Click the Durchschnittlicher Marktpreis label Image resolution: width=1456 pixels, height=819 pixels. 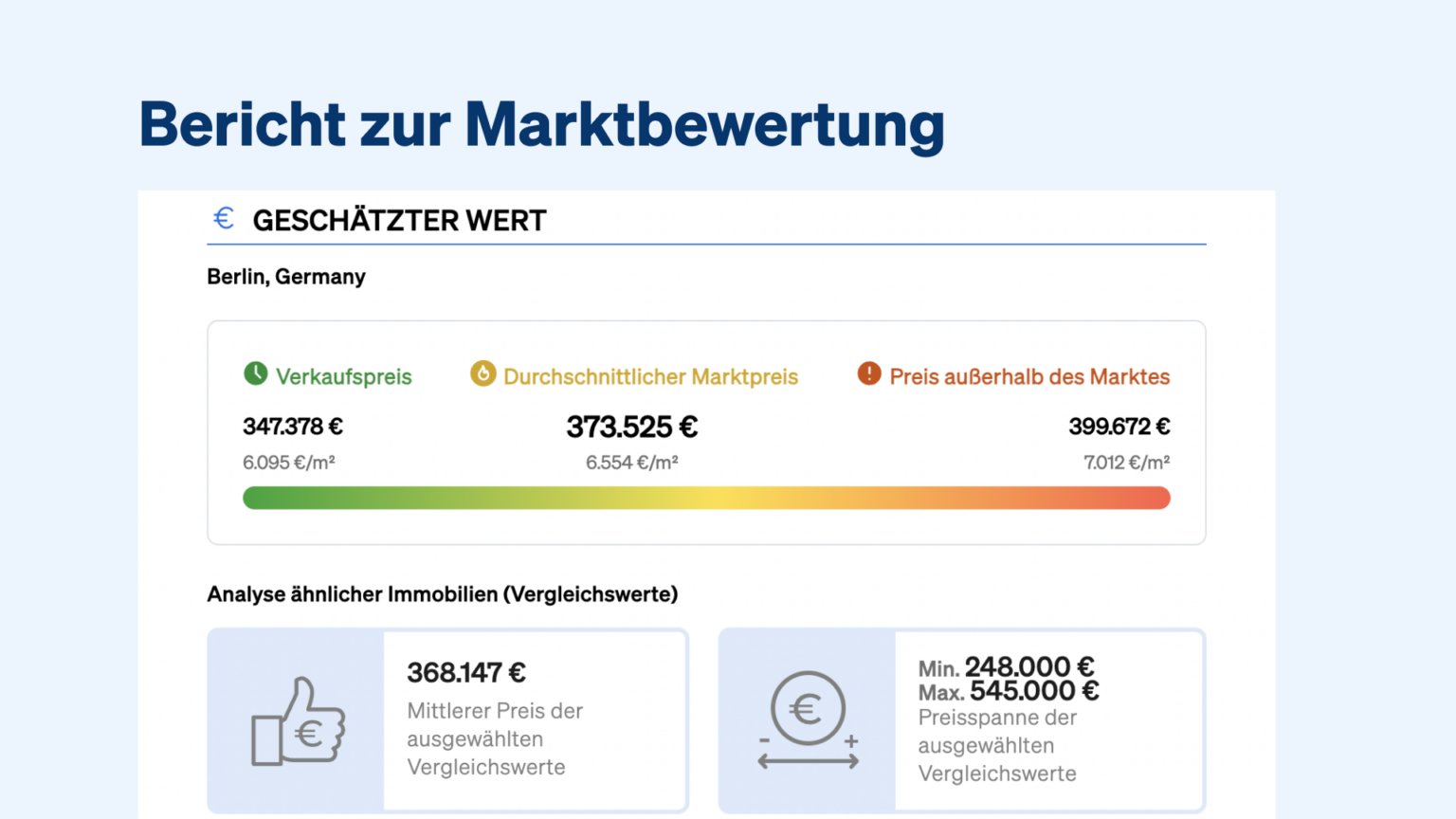tap(650, 376)
